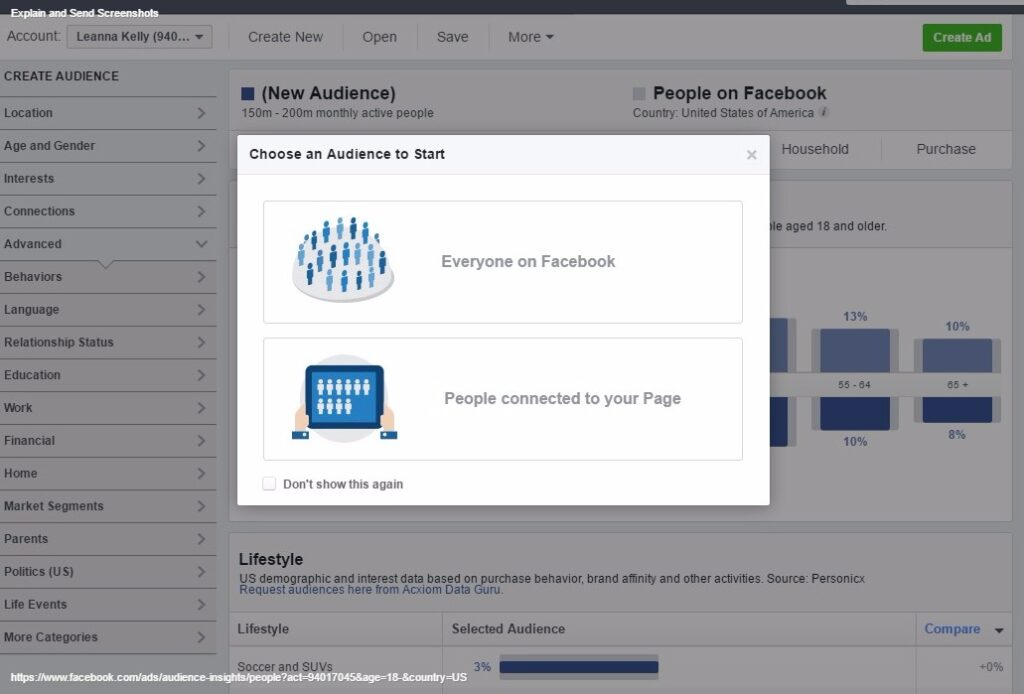Viewport: 1024px width, 694px height.
Task: Click the Save option in toolbar
Action: pyautogui.click(x=452, y=37)
